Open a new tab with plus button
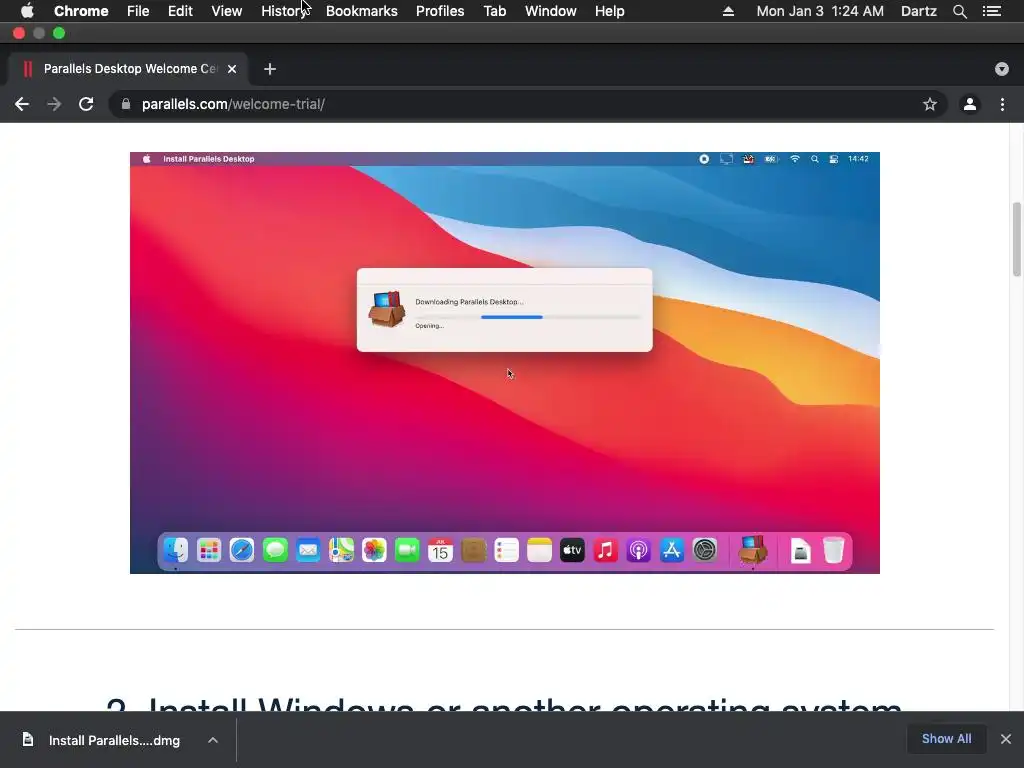 pos(270,69)
